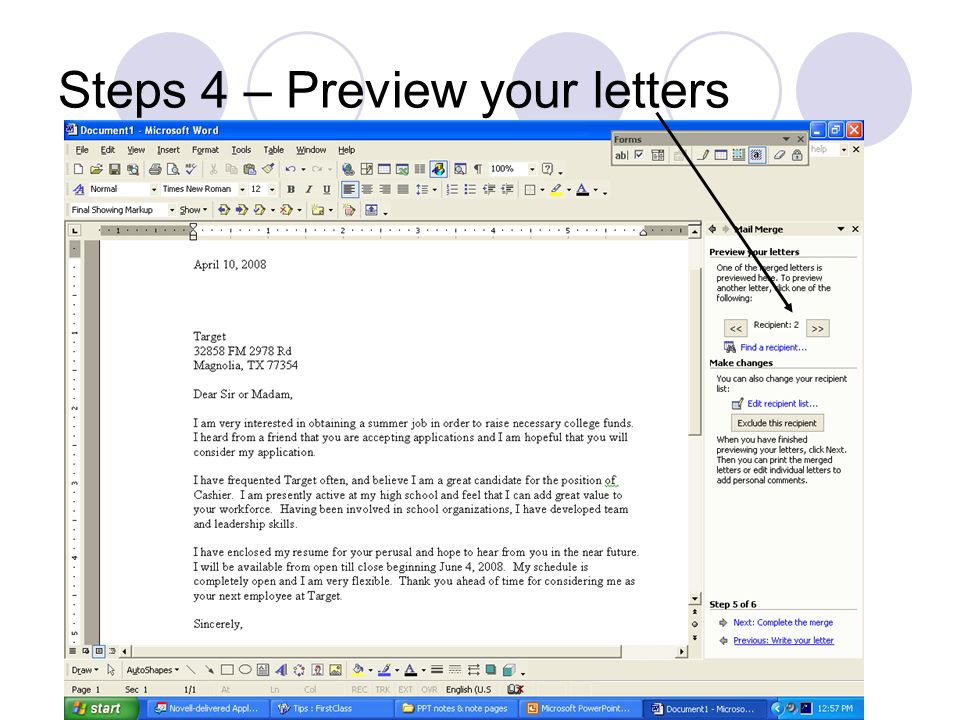The image size is (960, 720).
Task: Open PPT notes & note pages taskbar item
Action: tap(456, 708)
